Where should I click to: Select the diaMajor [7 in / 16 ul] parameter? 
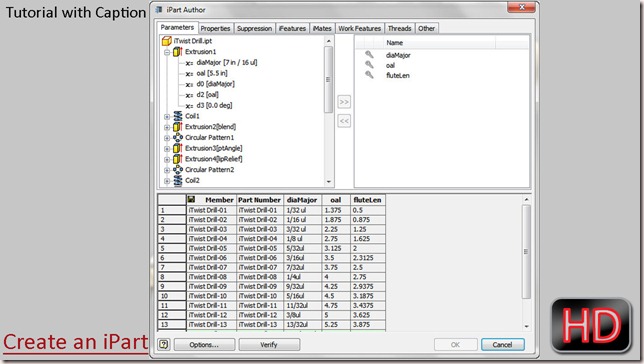click(227, 62)
